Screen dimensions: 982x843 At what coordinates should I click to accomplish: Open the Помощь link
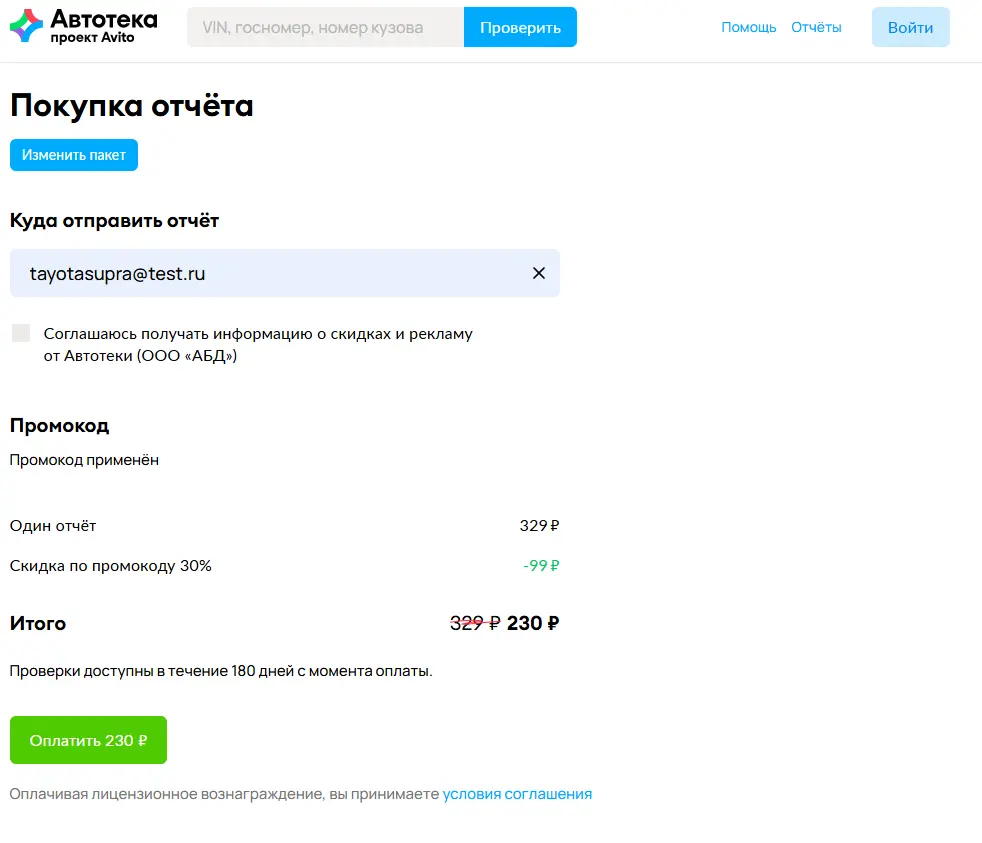(748, 28)
